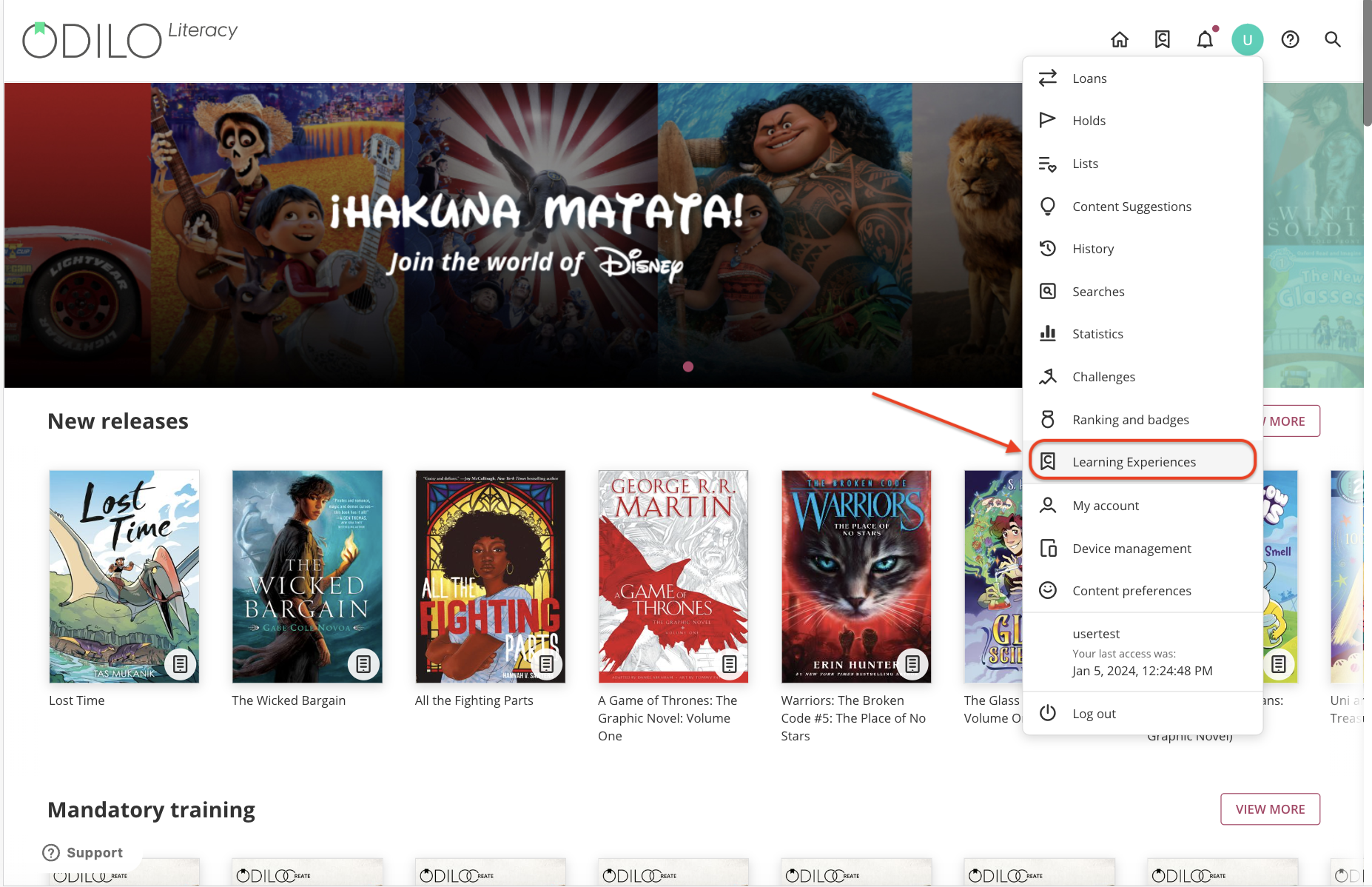Open Device management
The width and height of the screenshot is (1372, 887).
[1143, 549]
